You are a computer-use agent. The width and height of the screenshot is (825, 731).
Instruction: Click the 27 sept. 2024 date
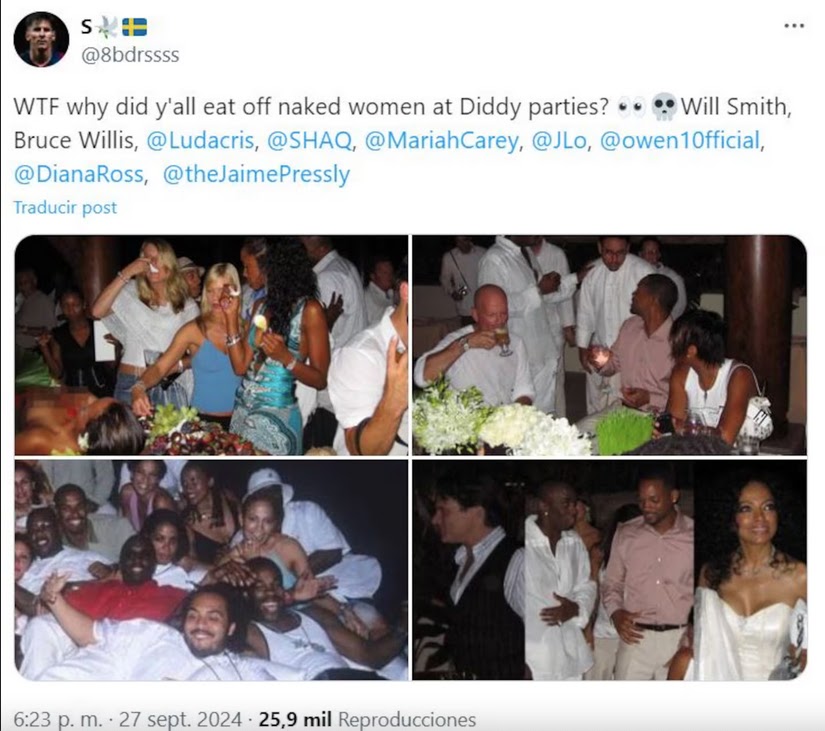pyautogui.click(x=180, y=719)
